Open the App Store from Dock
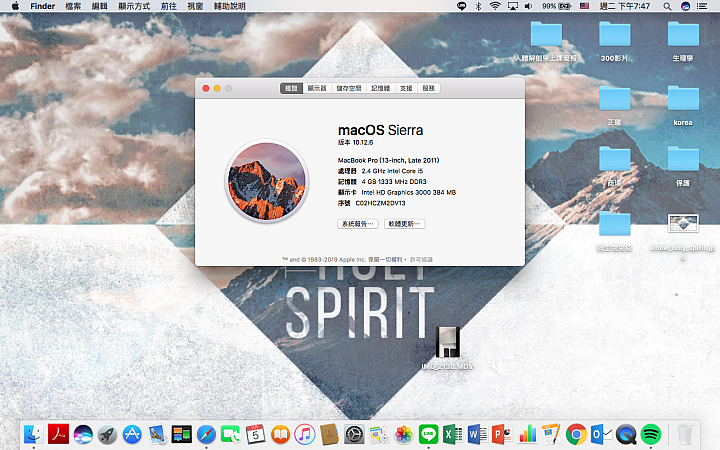Screen dimensions: 720x450 [132, 434]
